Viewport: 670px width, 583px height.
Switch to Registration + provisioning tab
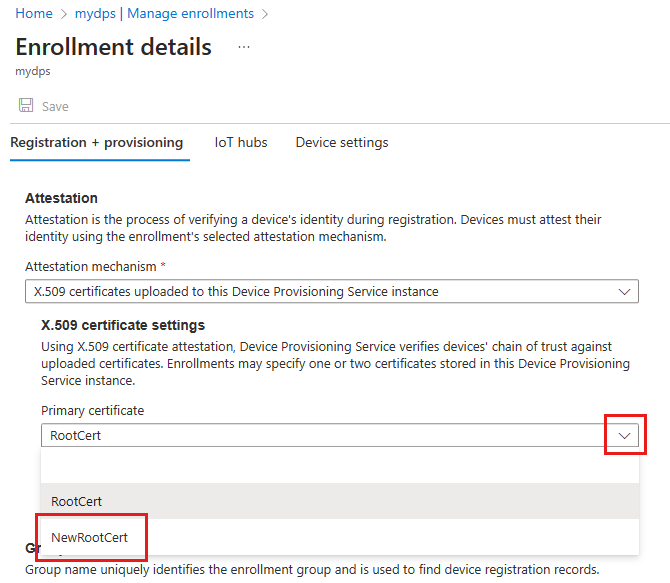tap(97, 142)
